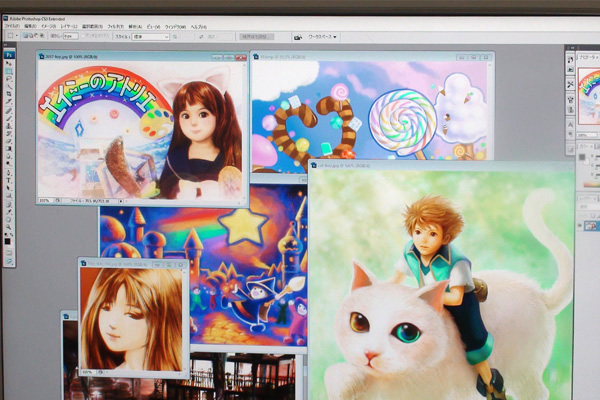Screen dimensions: 600x400
Task: Click the Color panel foreground swatch
Action: pos(582,157)
